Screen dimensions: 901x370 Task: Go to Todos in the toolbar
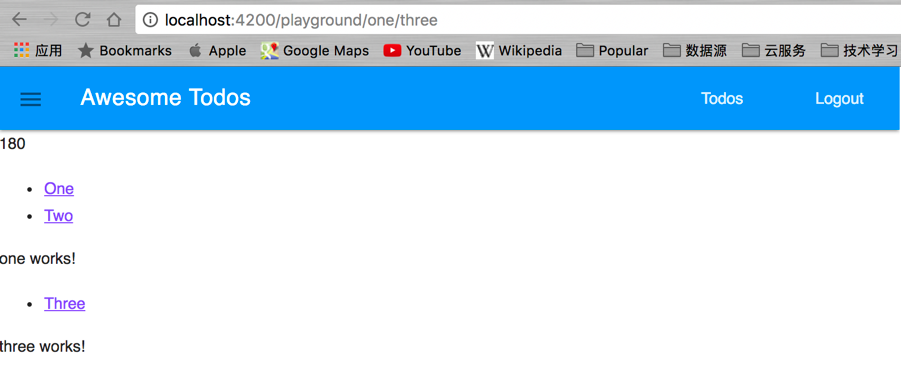pos(722,99)
